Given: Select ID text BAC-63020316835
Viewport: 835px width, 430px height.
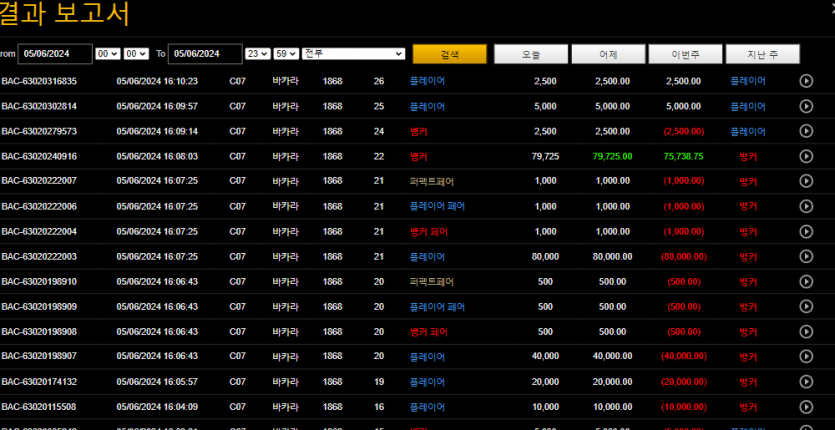Looking at the screenshot, I should tap(39, 82).
